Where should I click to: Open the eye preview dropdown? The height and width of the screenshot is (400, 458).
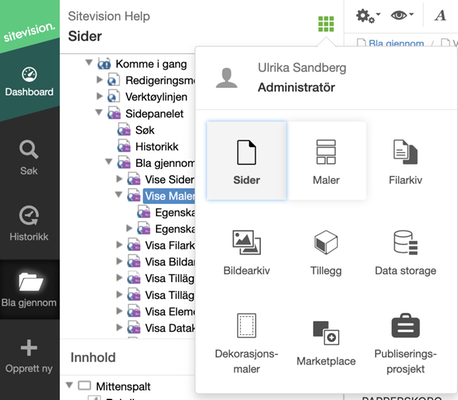pos(402,15)
